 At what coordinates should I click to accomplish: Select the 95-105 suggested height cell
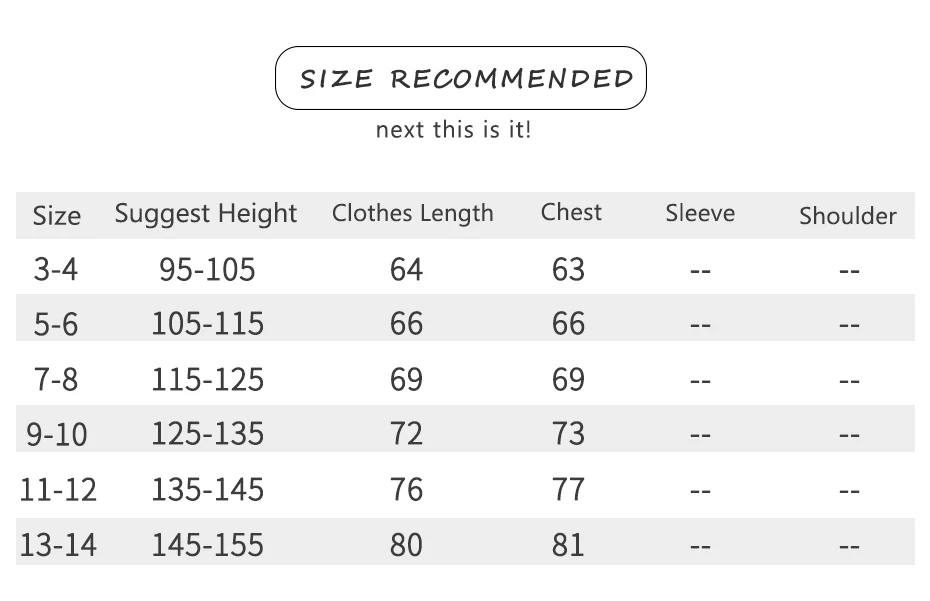coord(207,269)
